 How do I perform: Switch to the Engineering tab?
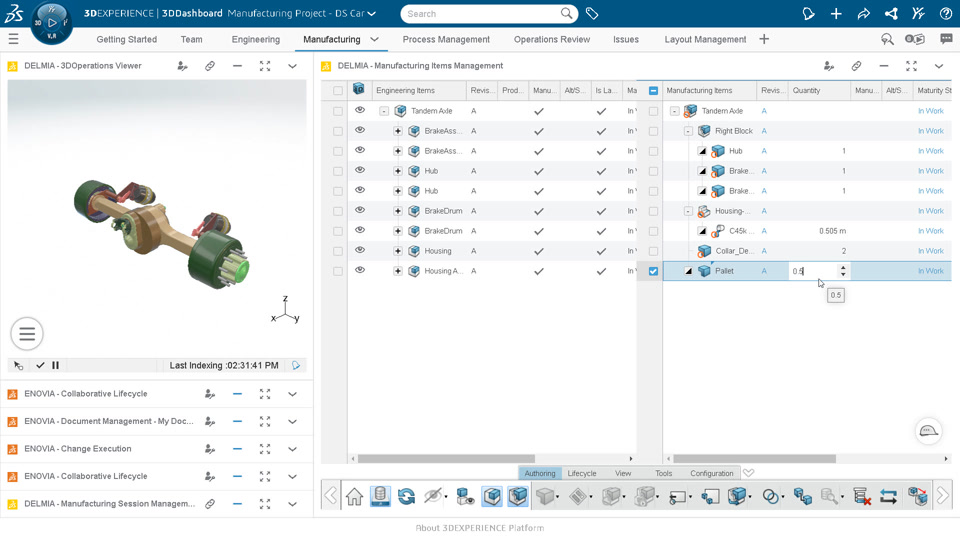tap(255, 39)
